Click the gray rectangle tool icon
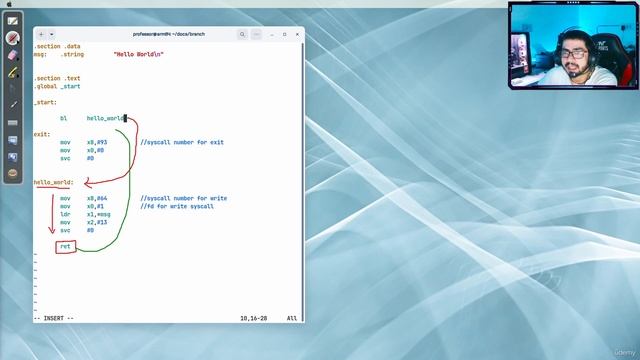Image resolution: width=640 pixels, height=360 pixels. tap(13, 122)
